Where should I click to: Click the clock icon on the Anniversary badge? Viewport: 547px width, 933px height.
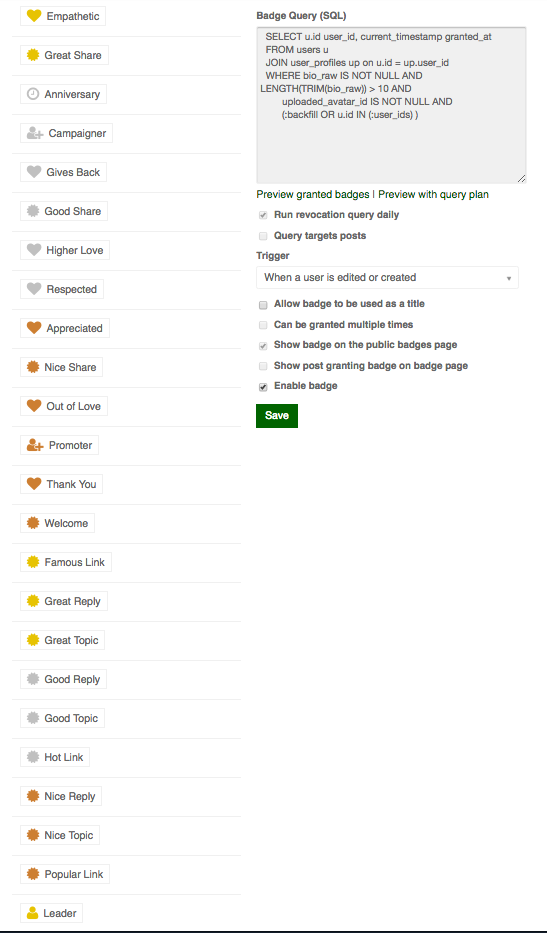[33, 94]
